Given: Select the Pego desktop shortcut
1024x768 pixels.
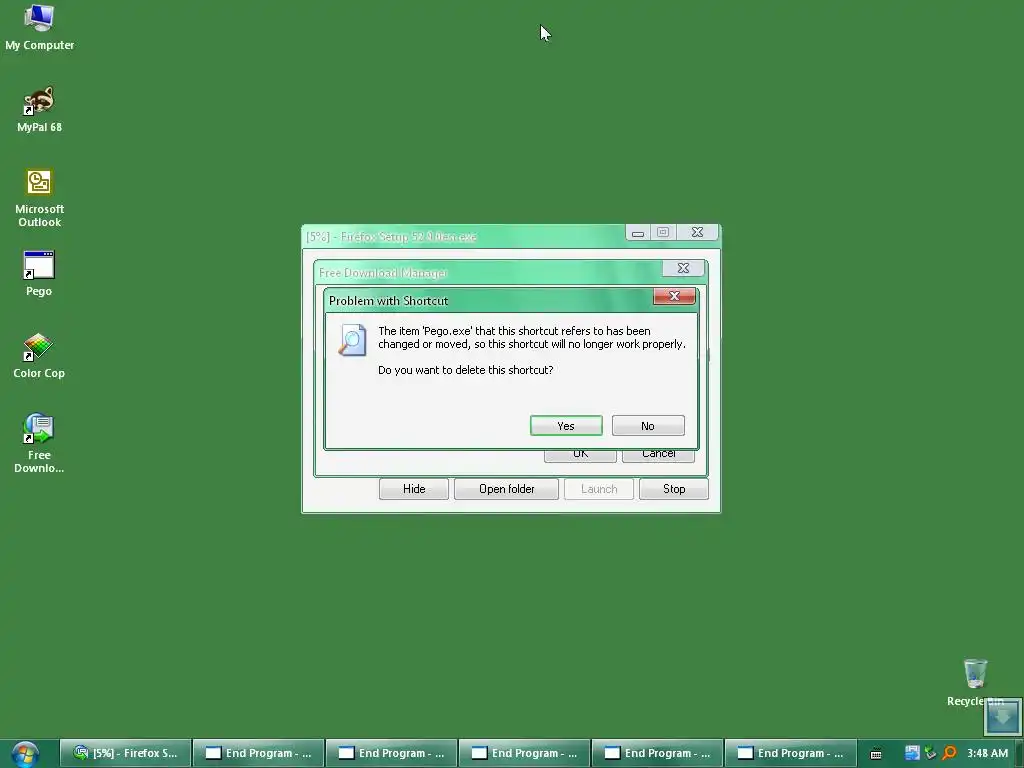Looking at the screenshot, I should (39, 274).
